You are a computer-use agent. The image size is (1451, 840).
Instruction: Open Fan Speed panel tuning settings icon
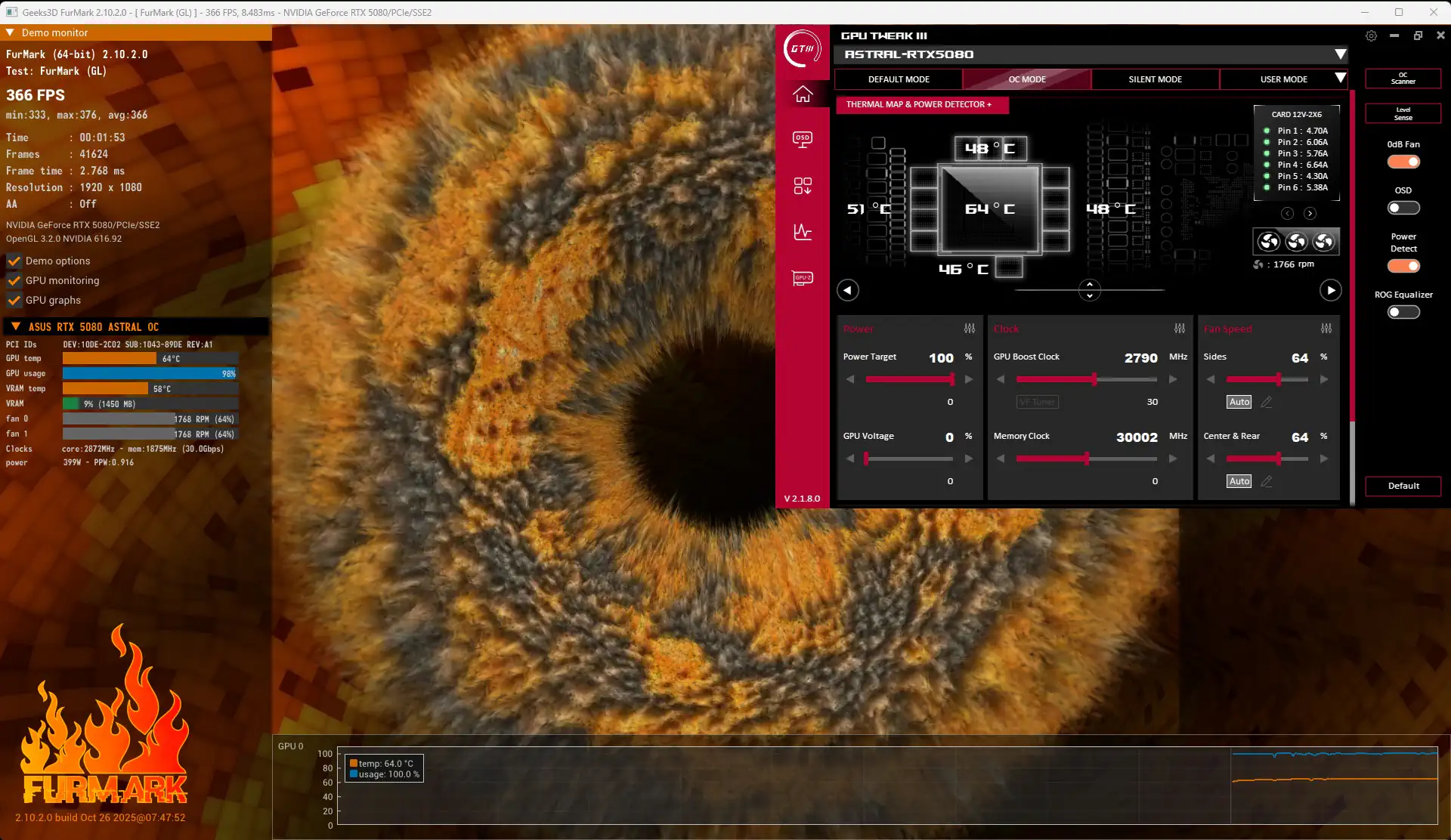tap(1326, 329)
